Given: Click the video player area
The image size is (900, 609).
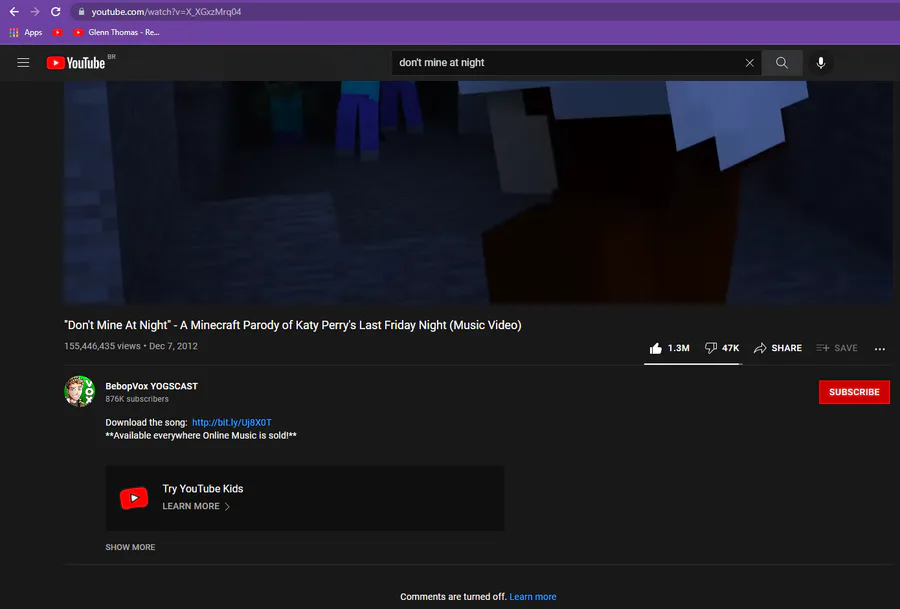Looking at the screenshot, I should (478, 192).
